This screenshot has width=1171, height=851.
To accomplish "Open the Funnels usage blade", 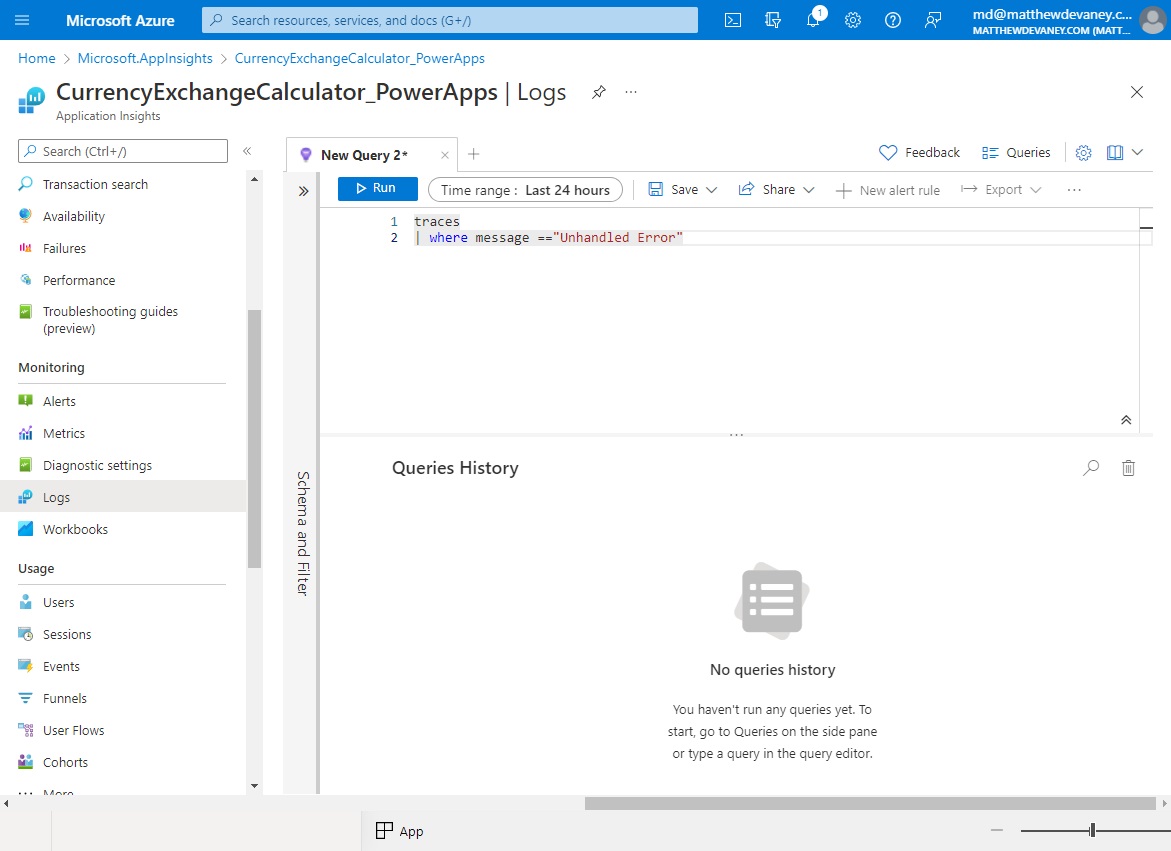I will click(x=63, y=698).
